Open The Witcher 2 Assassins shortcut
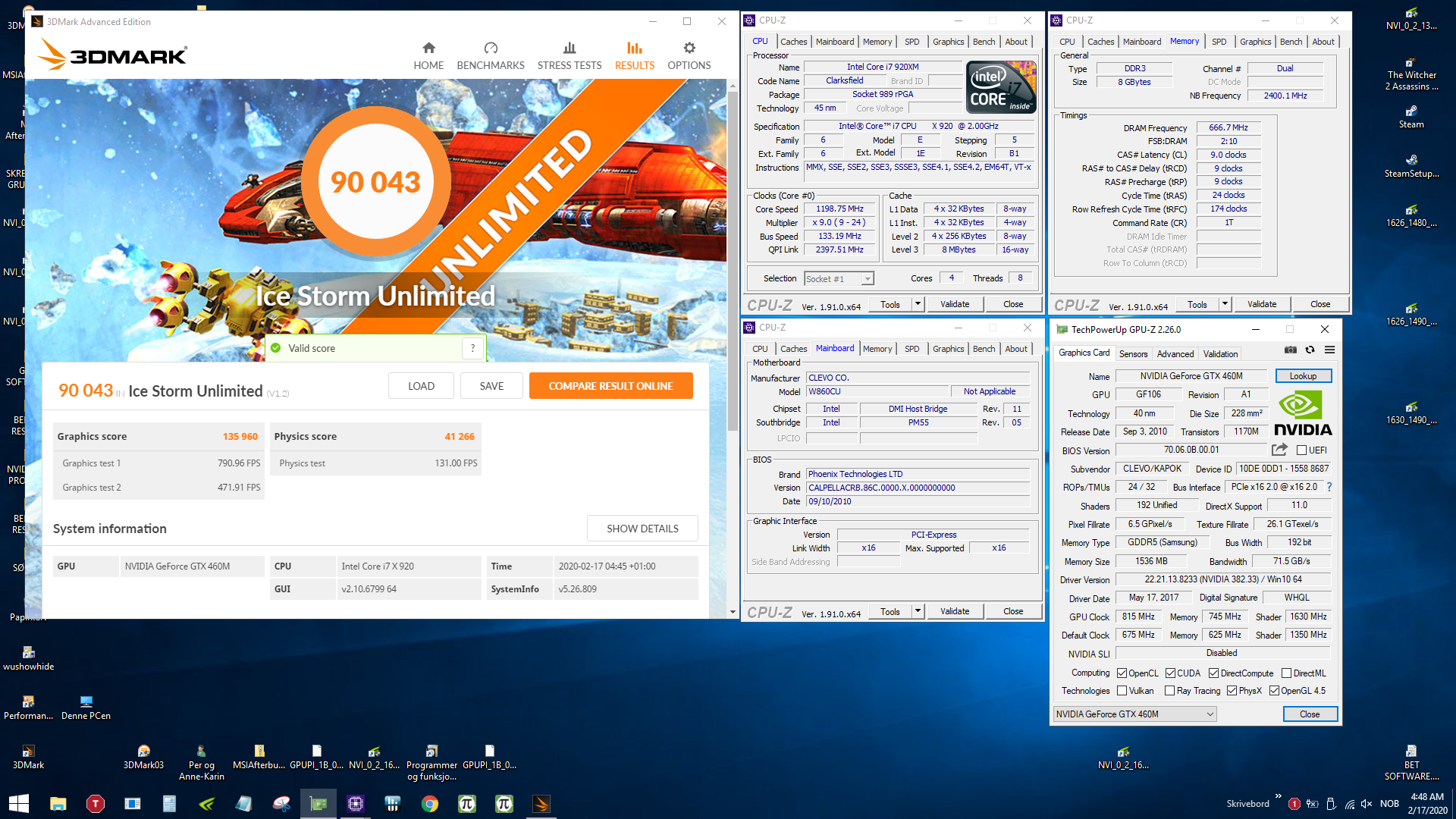1456x819 pixels. click(x=1411, y=74)
